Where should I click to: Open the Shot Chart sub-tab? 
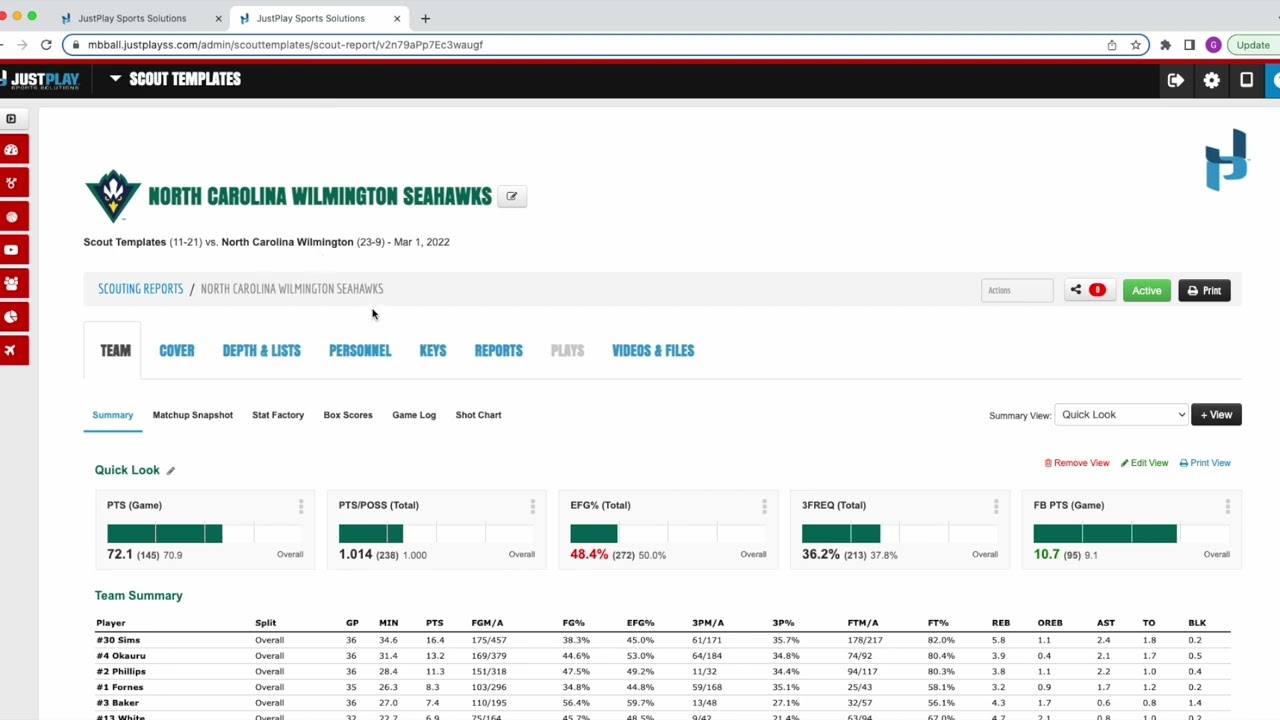pos(478,415)
